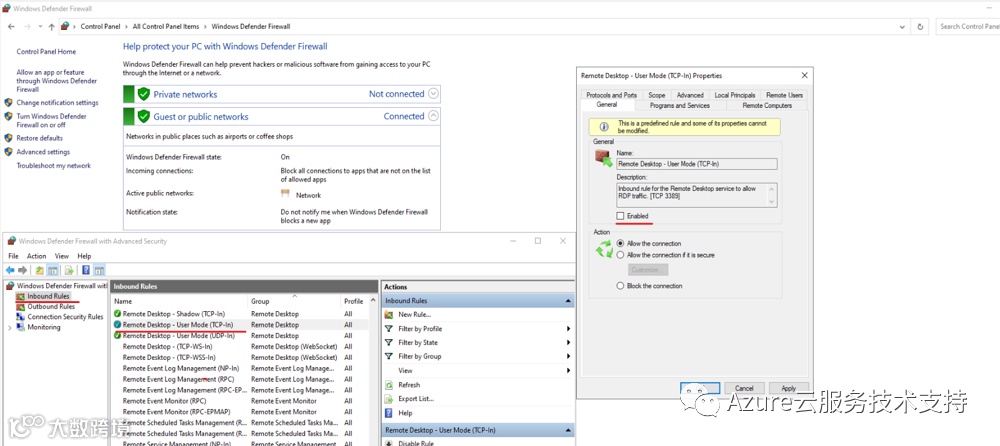Open the recent locations dropdown arrow
The height and width of the screenshot is (446, 1000).
pyautogui.click(x=40, y=27)
